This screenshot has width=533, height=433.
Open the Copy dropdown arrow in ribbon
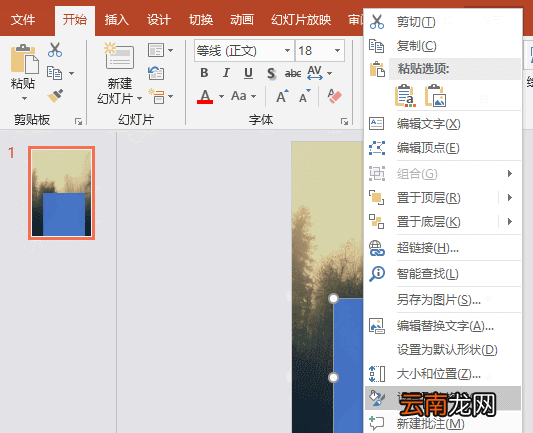coord(71,73)
